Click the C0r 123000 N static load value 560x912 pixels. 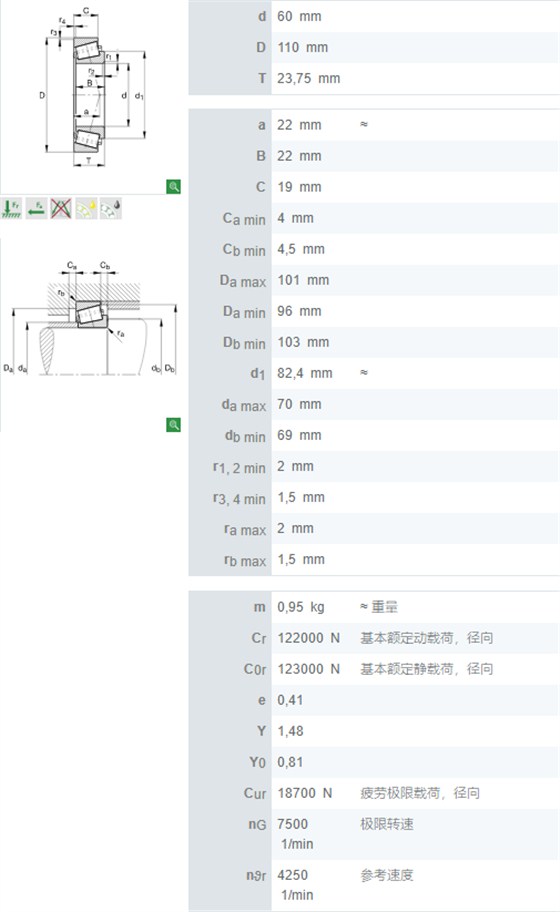coord(308,669)
